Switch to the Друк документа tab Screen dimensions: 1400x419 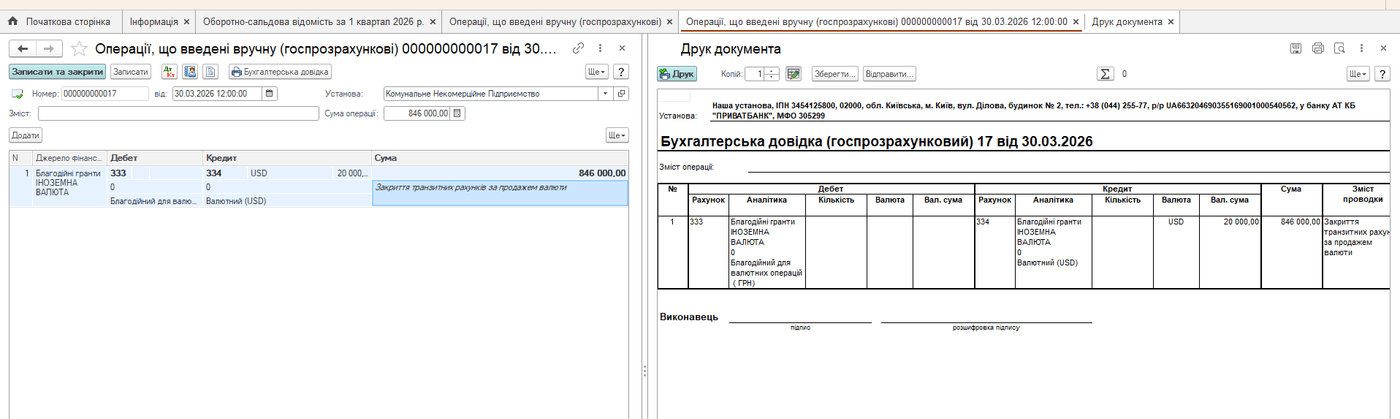coord(1126,21)
